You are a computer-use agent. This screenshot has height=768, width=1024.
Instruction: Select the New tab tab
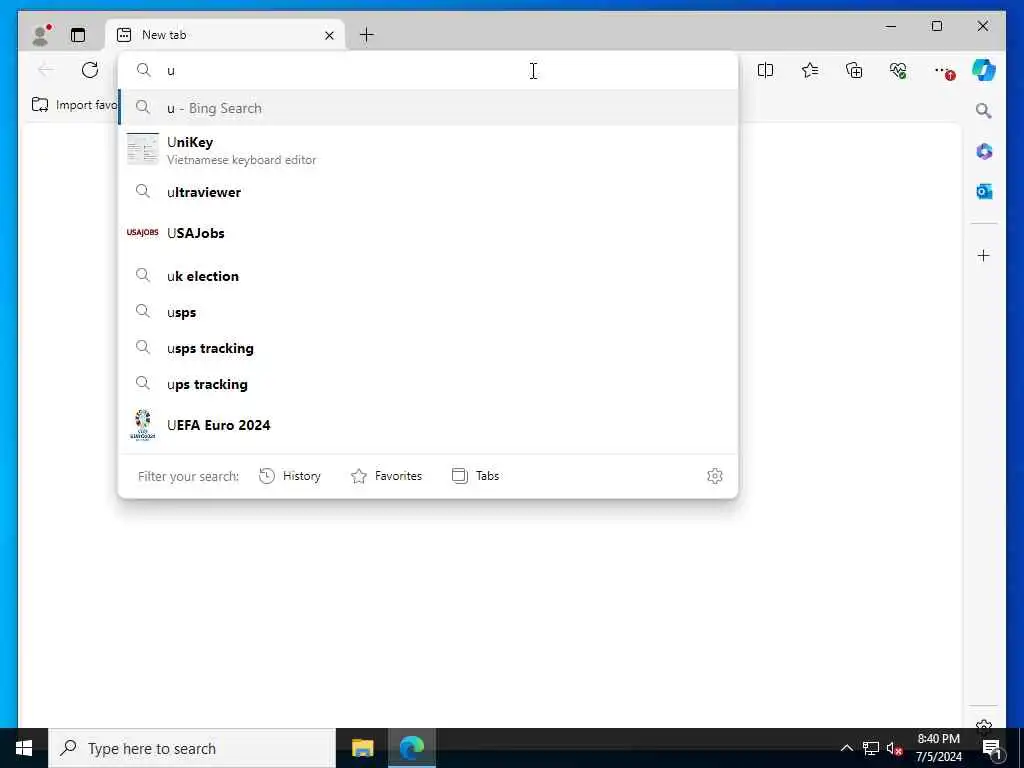coord(225,35)
